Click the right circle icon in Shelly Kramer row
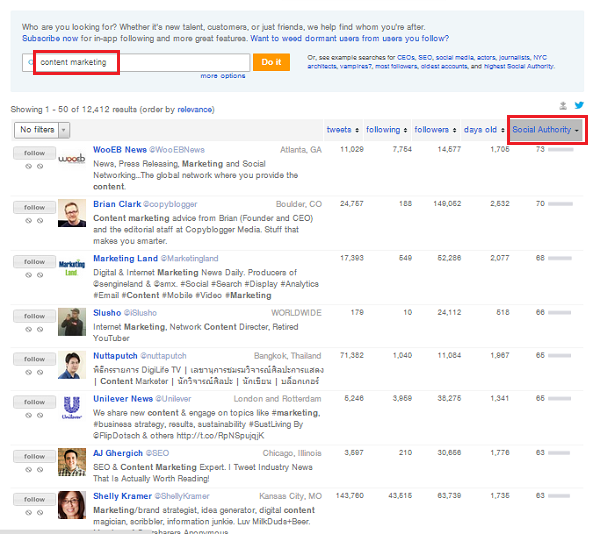 40,513
